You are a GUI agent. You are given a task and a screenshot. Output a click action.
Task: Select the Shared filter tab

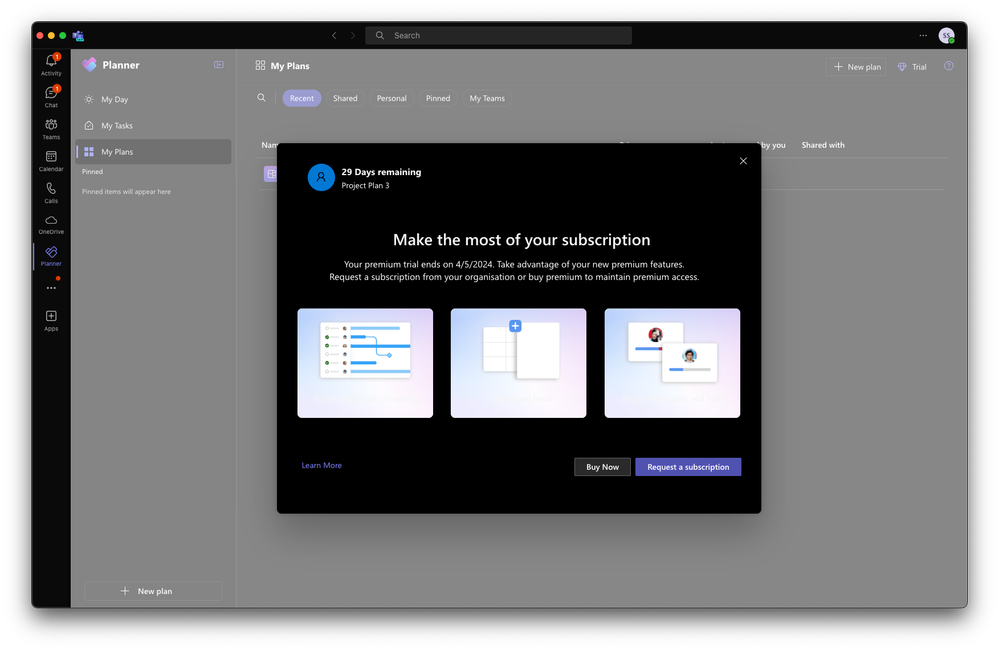click(x=345, y=98)
